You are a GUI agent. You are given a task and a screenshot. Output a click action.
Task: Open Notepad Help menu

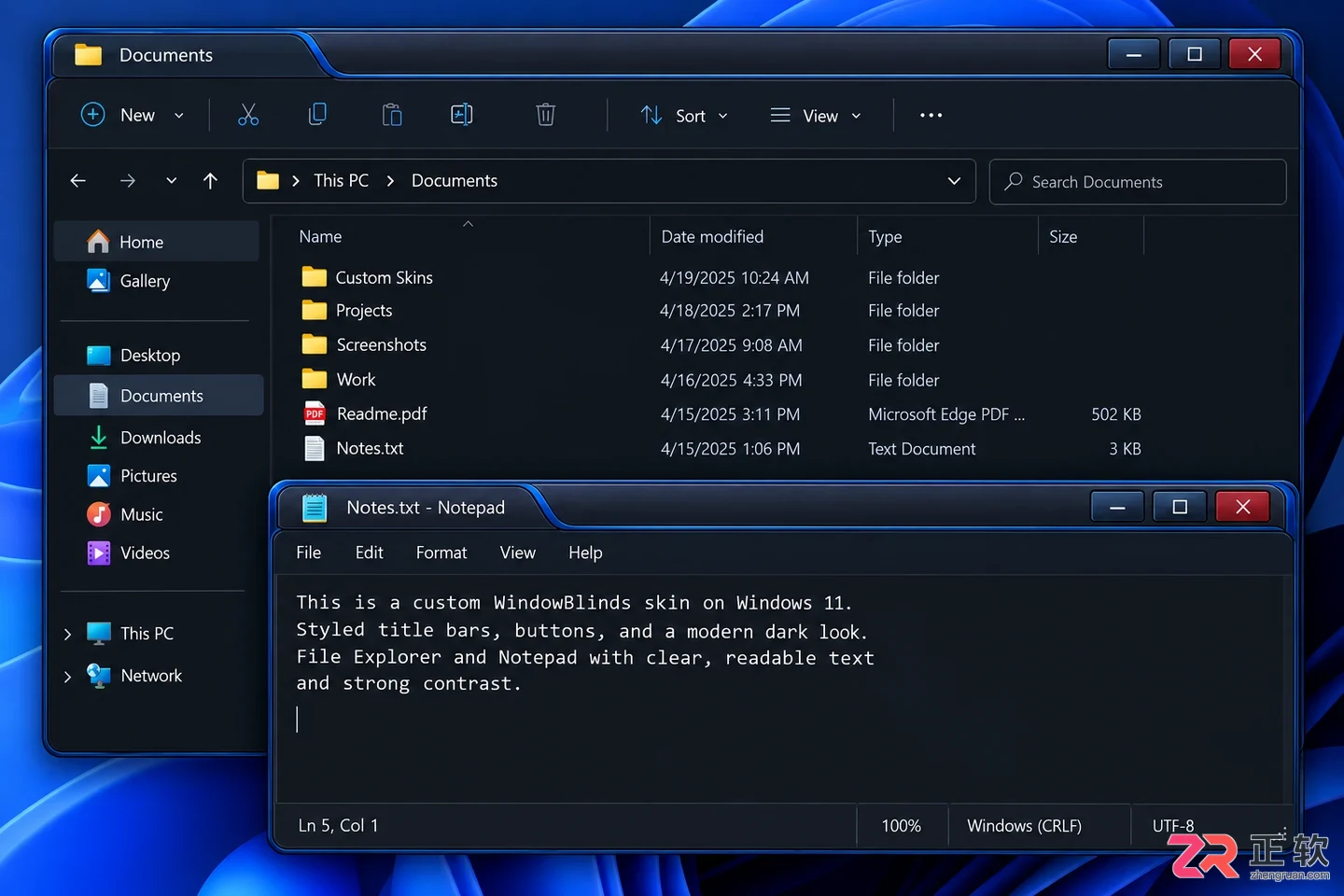tap(585, 553)
